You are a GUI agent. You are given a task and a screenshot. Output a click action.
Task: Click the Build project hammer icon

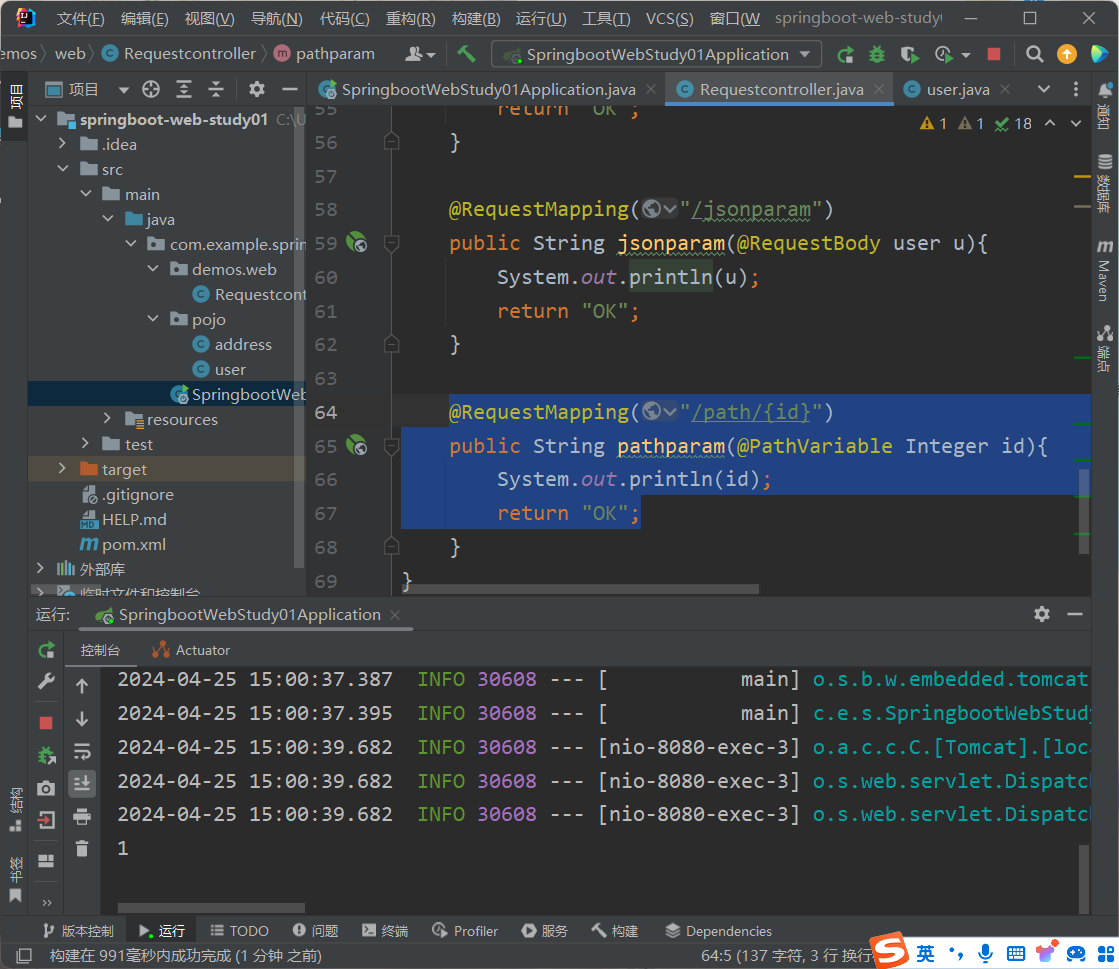[466, 54]
